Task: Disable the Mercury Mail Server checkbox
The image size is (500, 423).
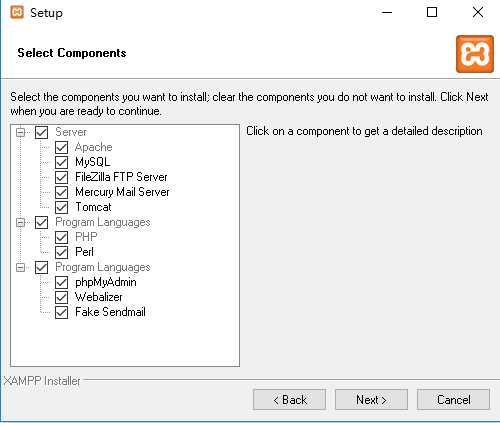Action: click(x=61, y=192)
